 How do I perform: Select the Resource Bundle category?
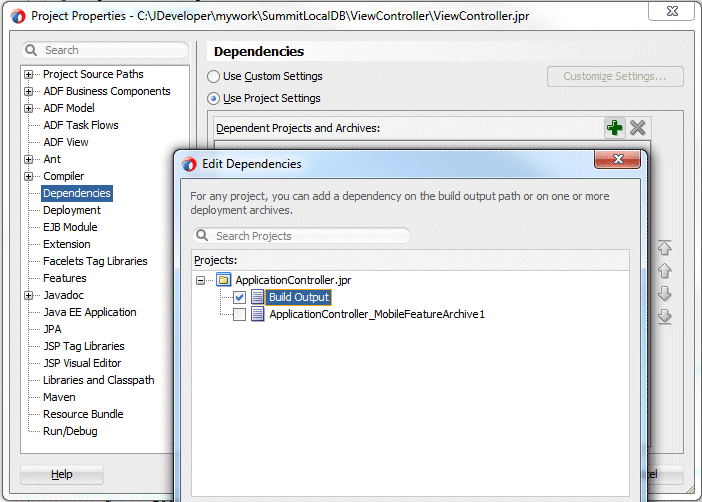pyautogui.click(x=83, y=414)
